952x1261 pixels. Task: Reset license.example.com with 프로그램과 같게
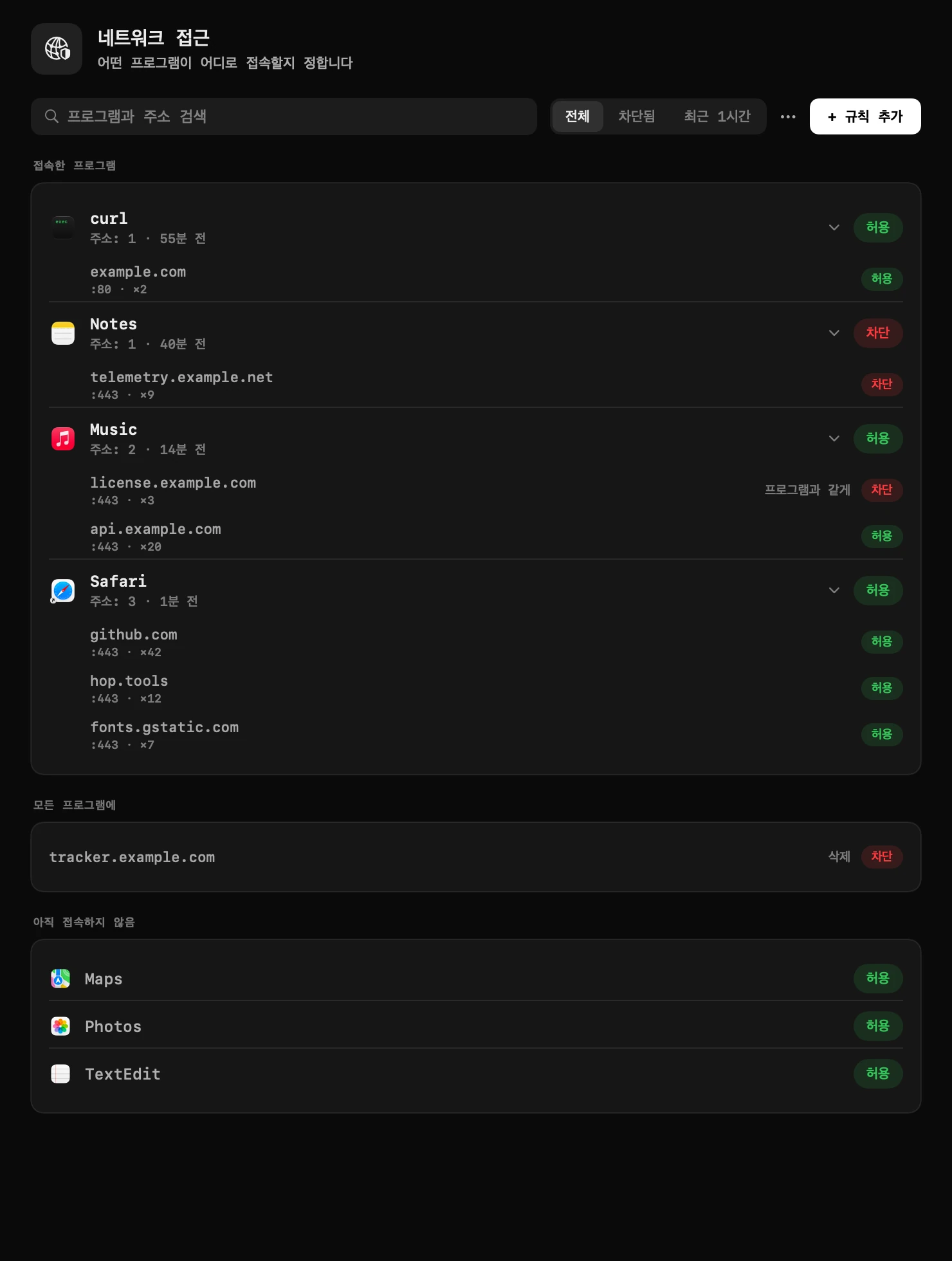(807, 490)
